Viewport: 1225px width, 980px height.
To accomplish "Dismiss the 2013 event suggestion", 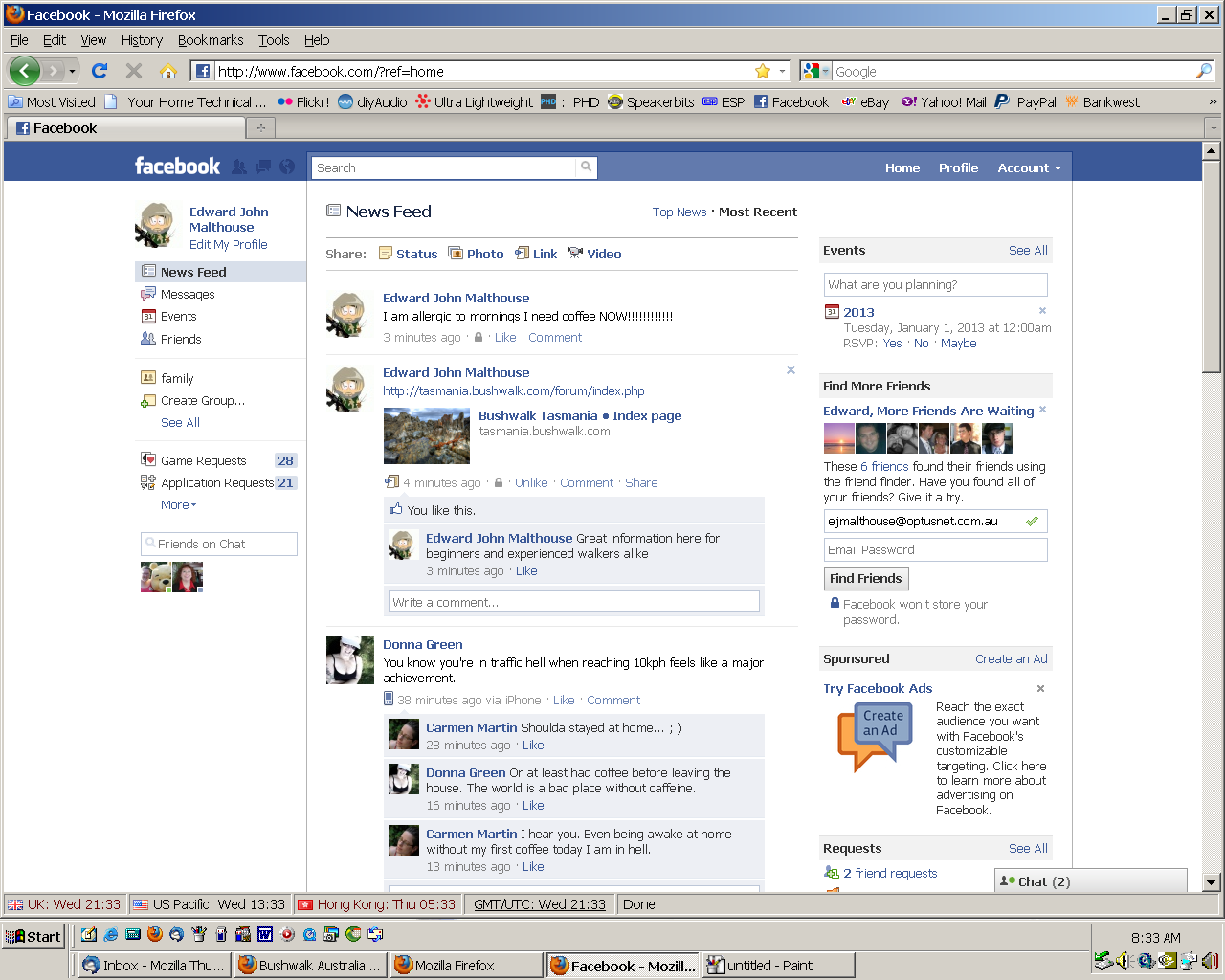I will click(x=1042, y=310).
